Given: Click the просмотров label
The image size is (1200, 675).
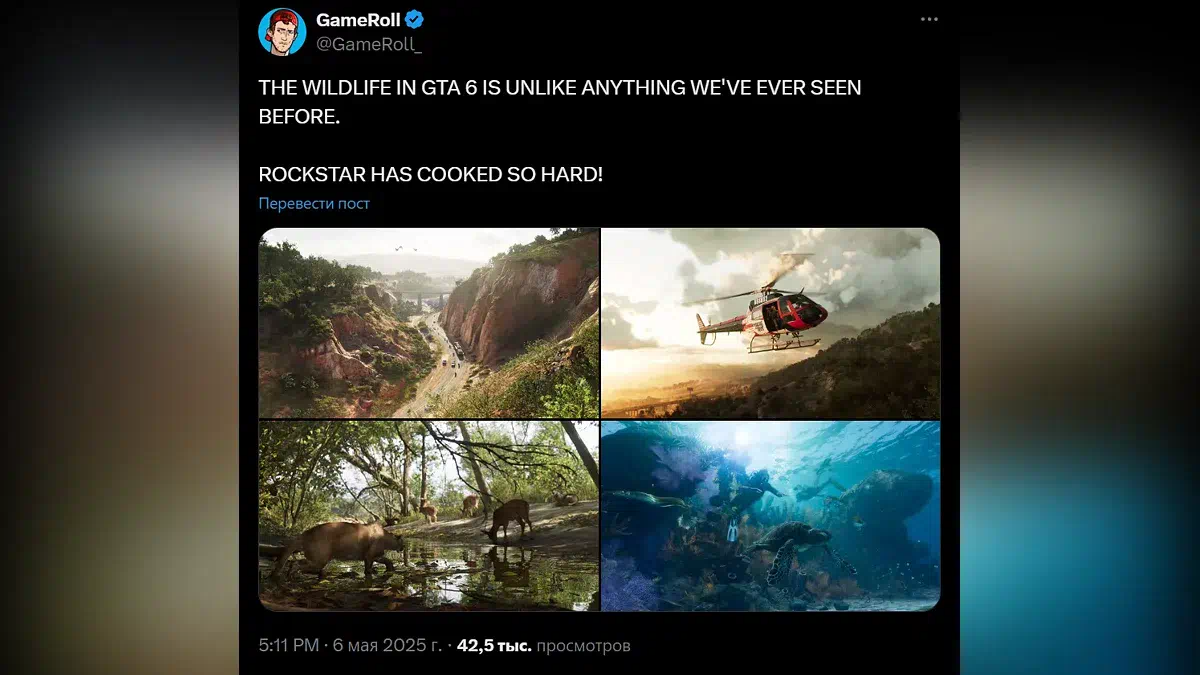Looking at the screenshot, I should (584, 646).
